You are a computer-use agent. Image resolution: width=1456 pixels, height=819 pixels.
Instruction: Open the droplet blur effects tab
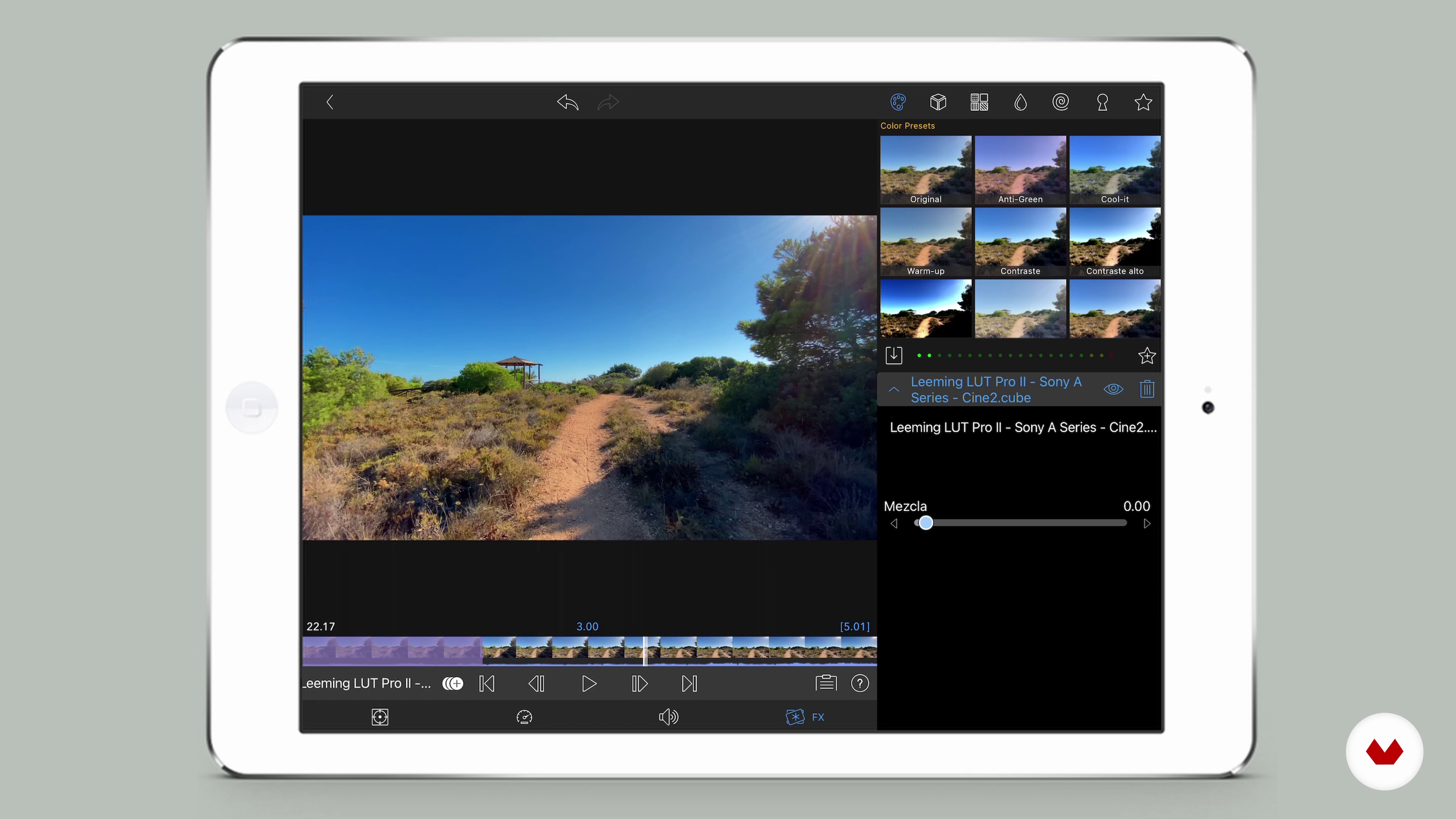click(x=1020, y=102)
